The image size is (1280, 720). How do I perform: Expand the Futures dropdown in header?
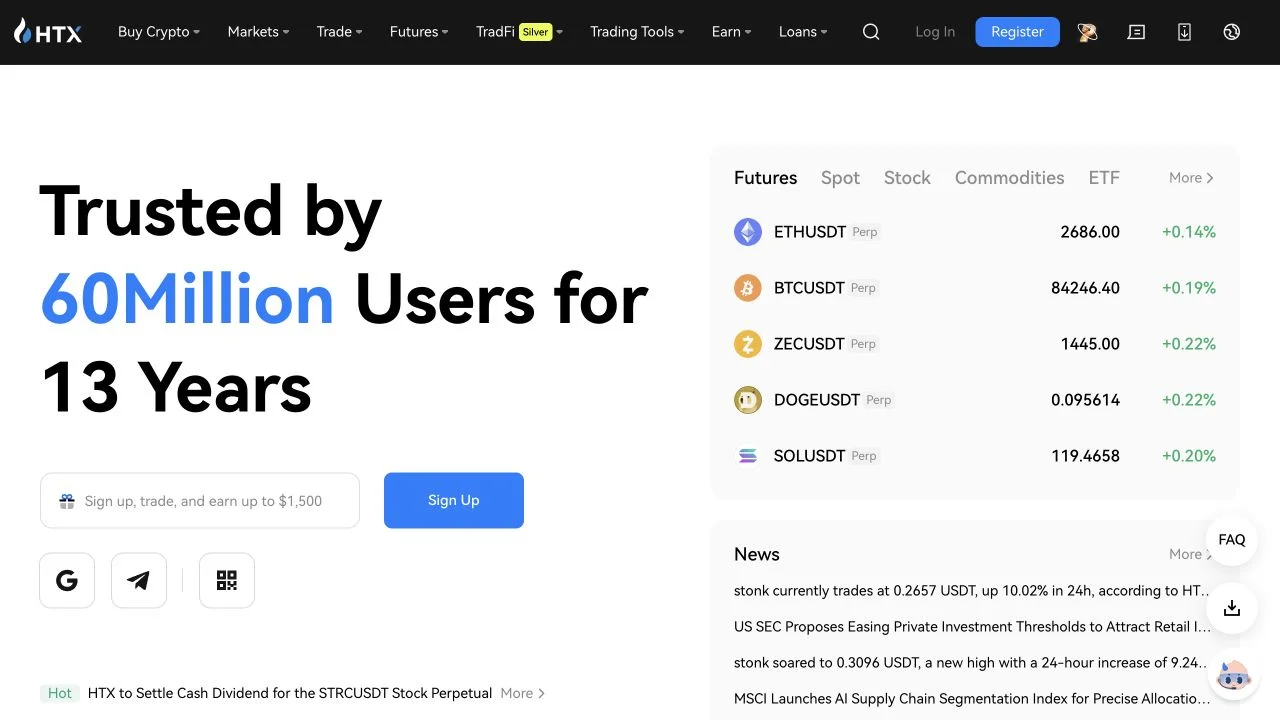point(419,32)
